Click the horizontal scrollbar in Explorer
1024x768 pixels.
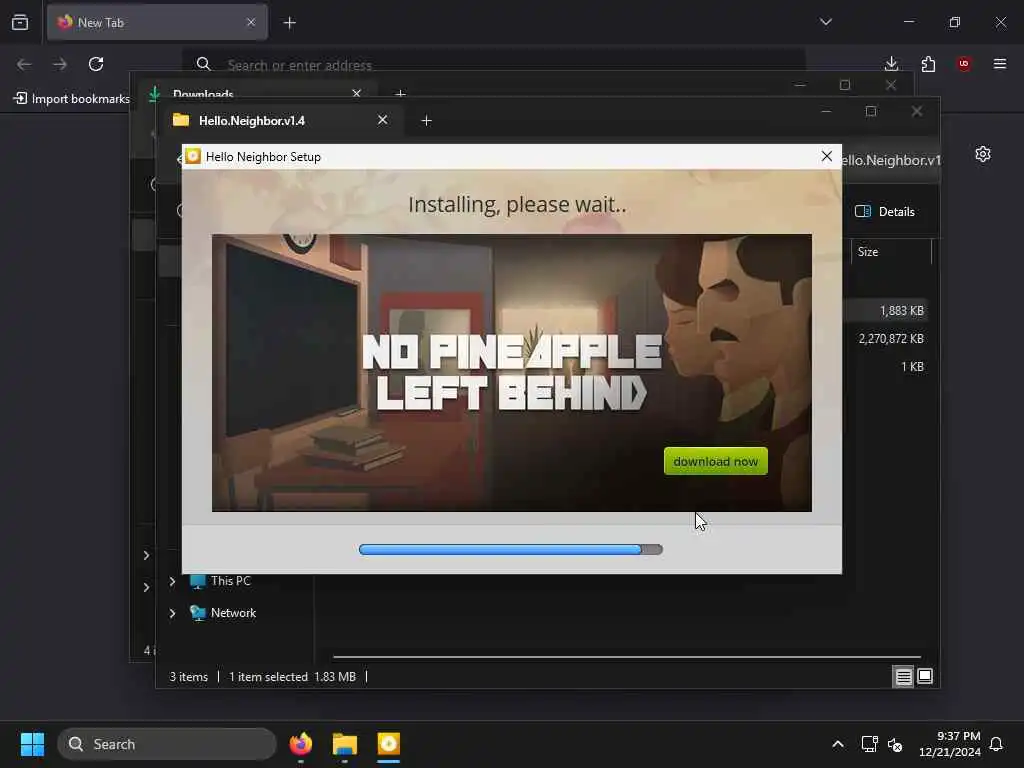[627, 657]
